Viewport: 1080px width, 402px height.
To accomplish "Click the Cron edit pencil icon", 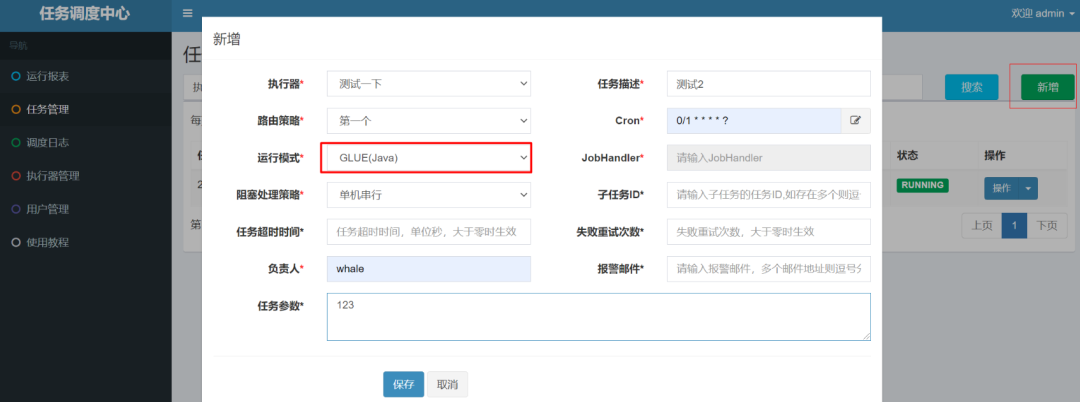I will click(855, 120).
